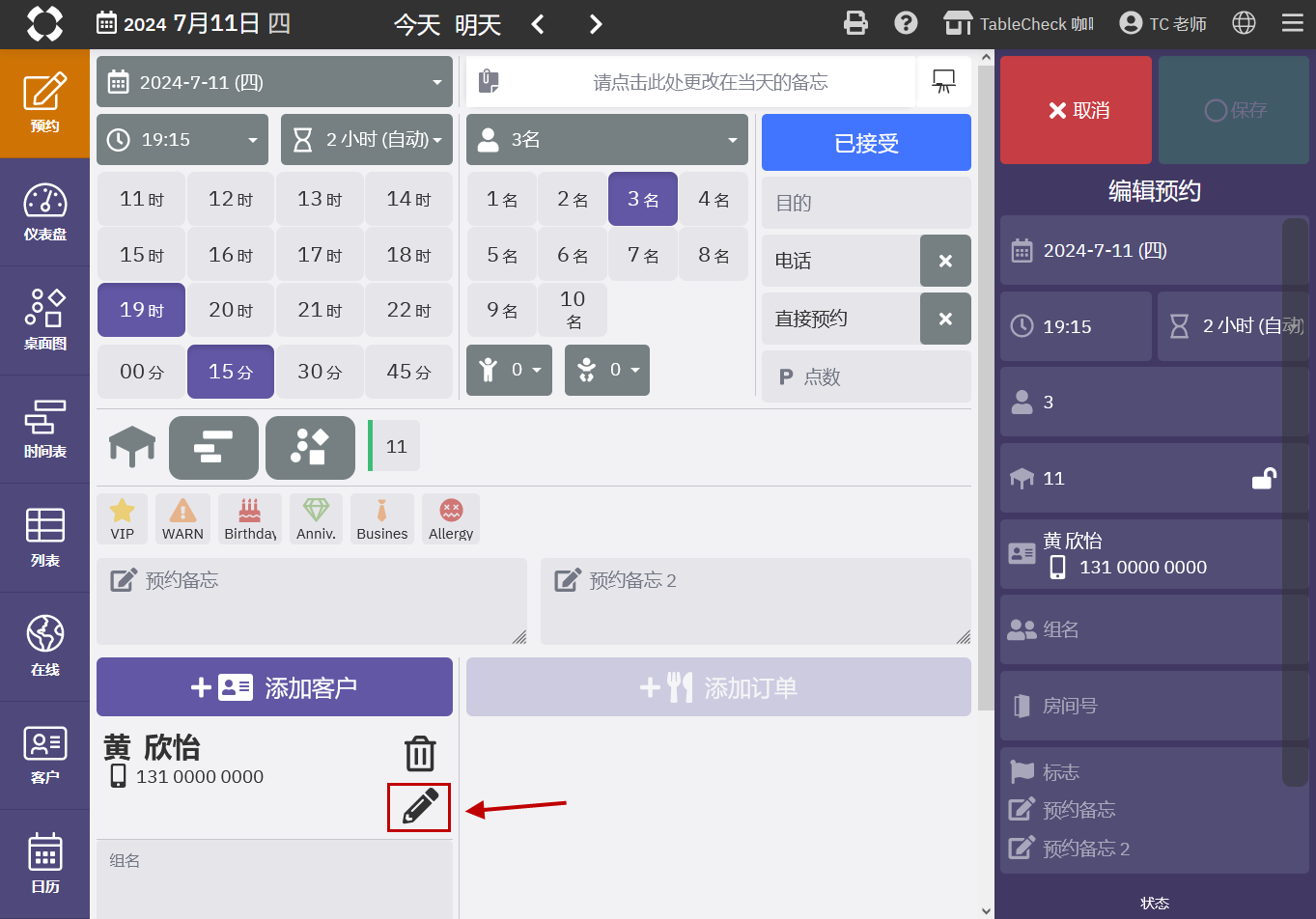Open the 仪表盘 dashboard sidebar tab
This screenshot has height=919, width=1316.
click(44, 211)
